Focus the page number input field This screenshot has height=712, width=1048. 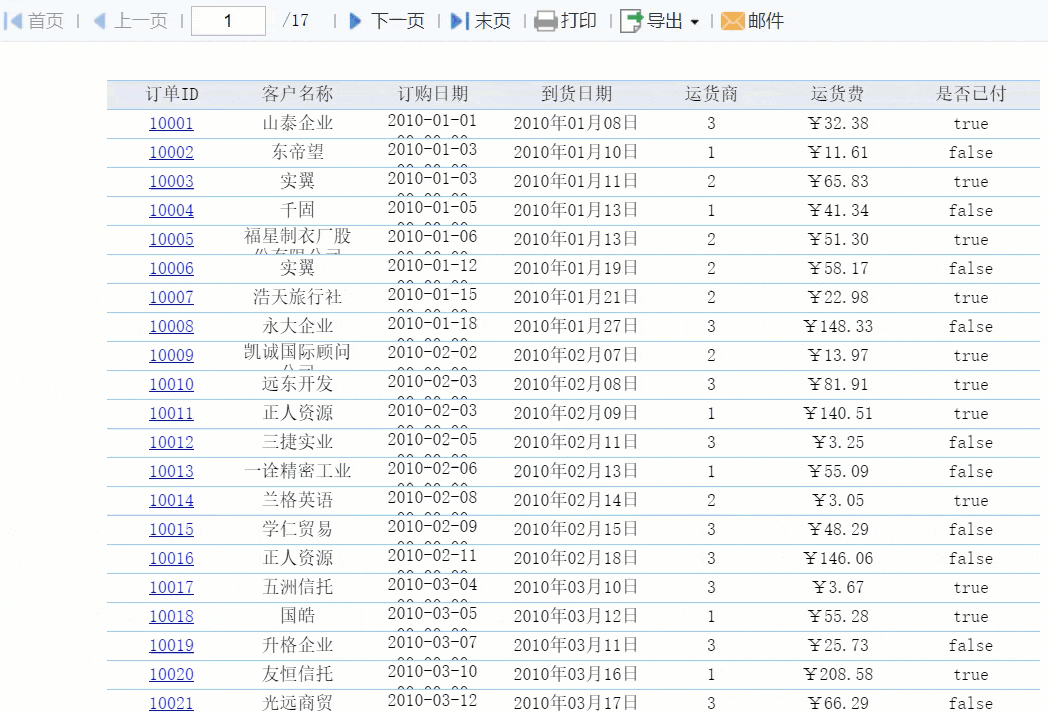[x=228, y=21]
